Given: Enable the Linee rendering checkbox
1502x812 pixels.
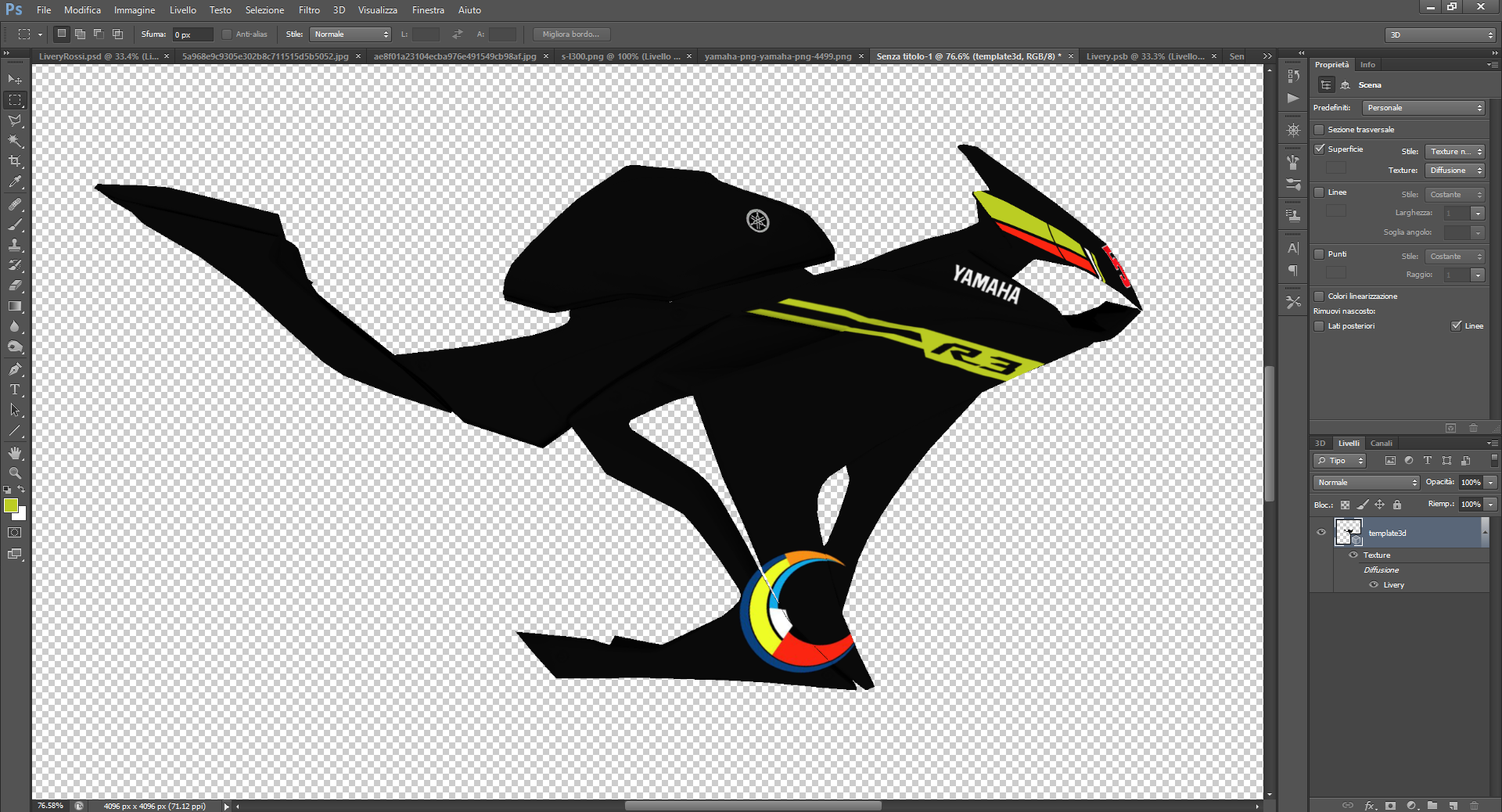Looking at the screenshot, I should tap(1320, 192).
